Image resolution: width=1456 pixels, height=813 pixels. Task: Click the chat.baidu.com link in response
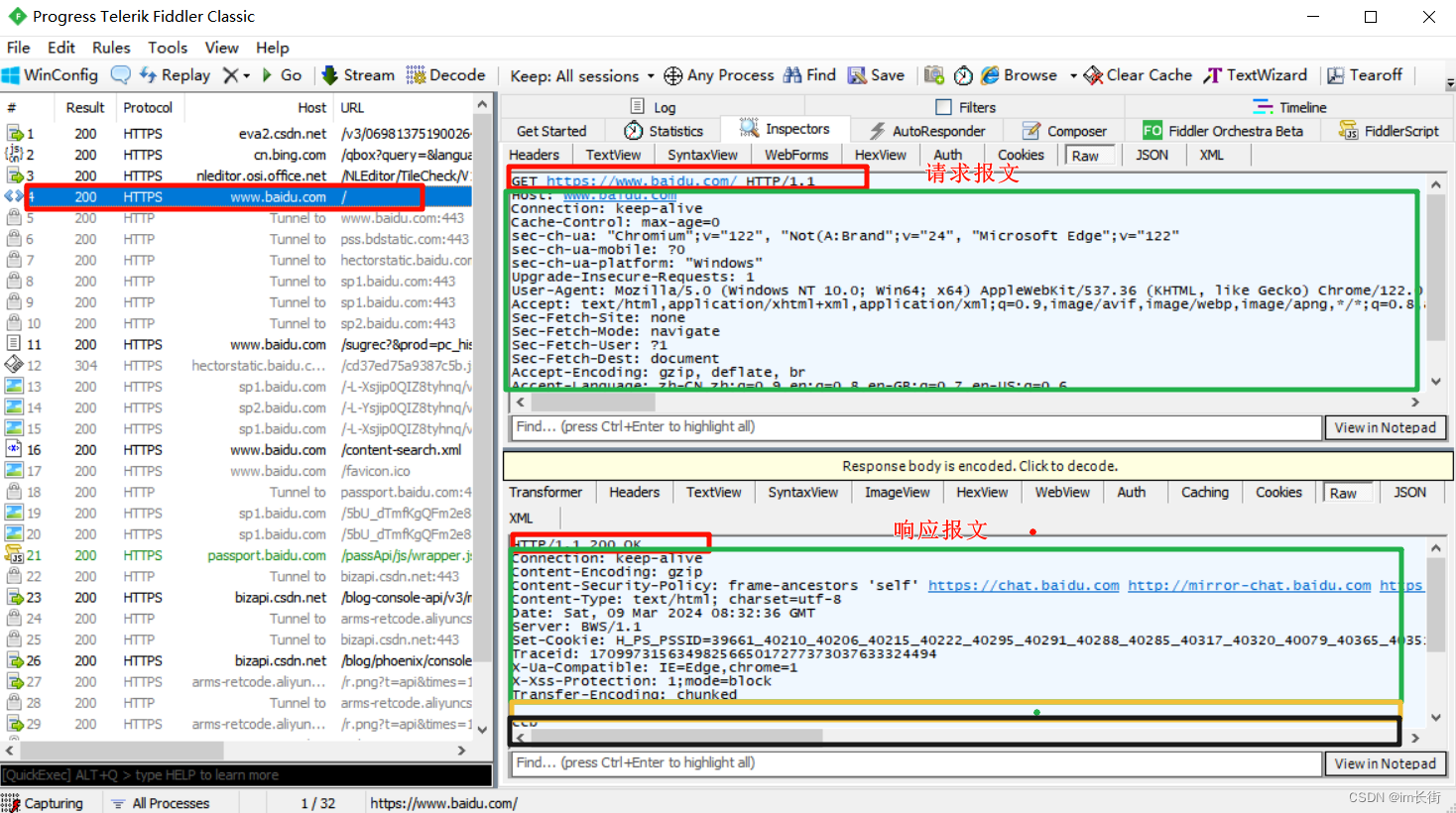pos(1024,586)
